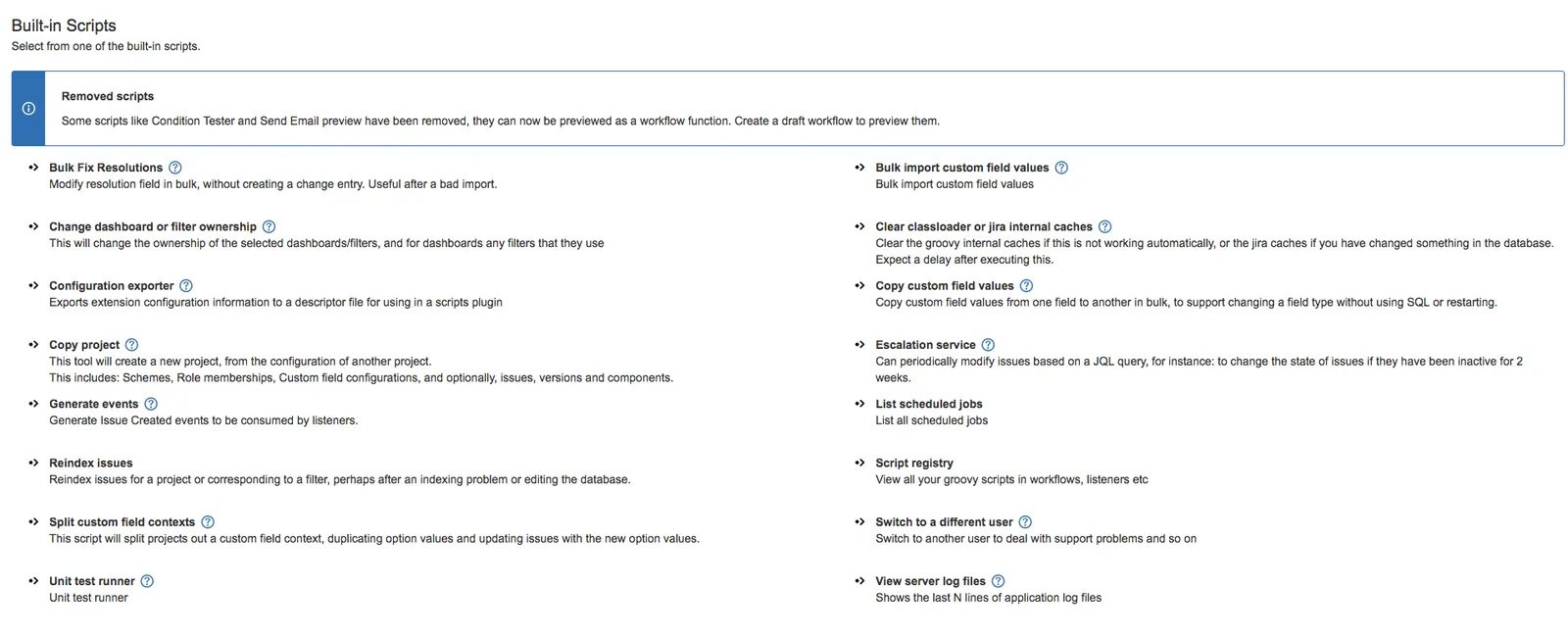The width and height of the screenshot is (1568, 637).
Task: Click 'View all your groovy scripts' description
Action: coord(1011,480)
